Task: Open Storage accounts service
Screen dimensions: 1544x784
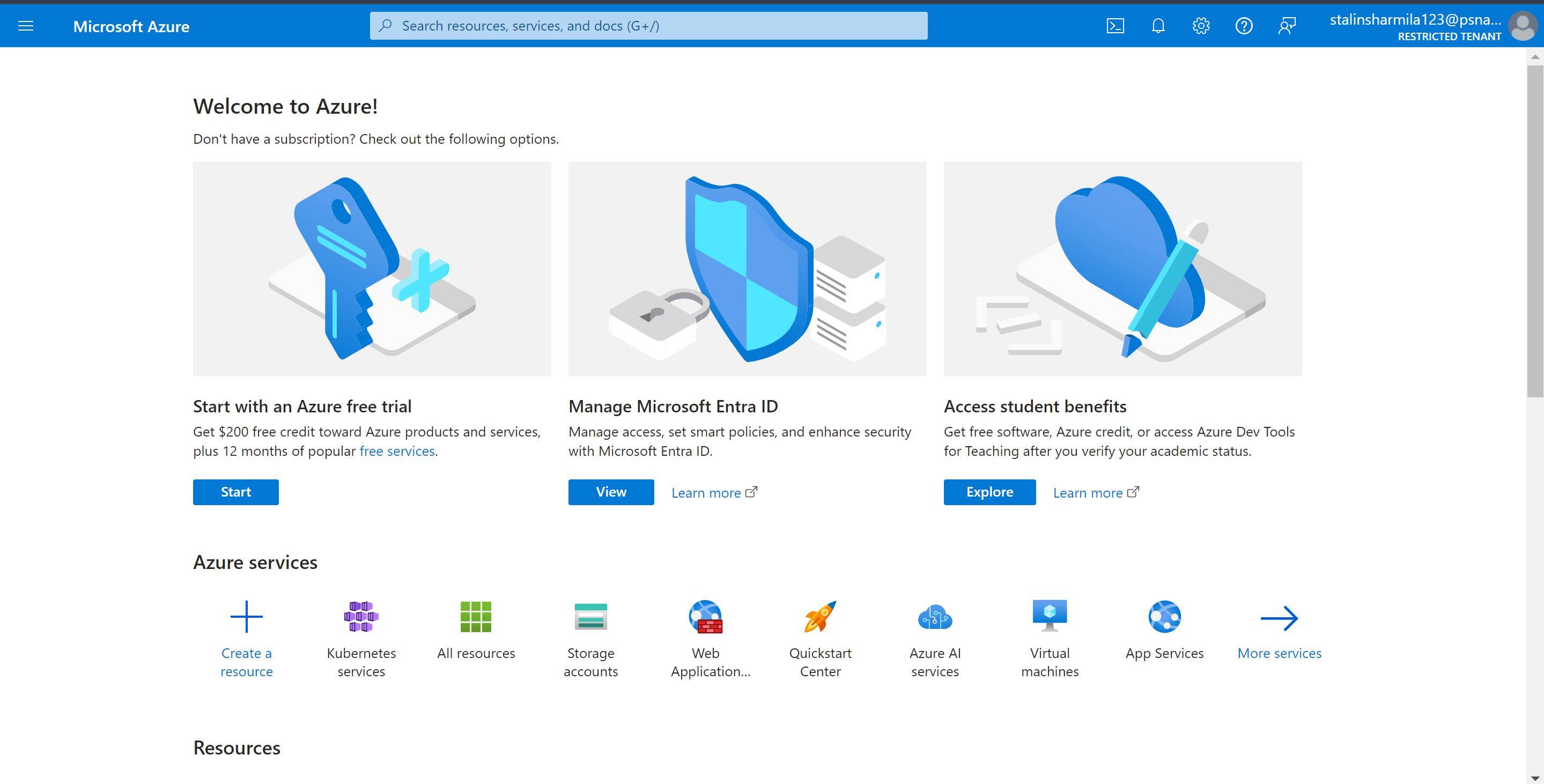Action: 590,616
